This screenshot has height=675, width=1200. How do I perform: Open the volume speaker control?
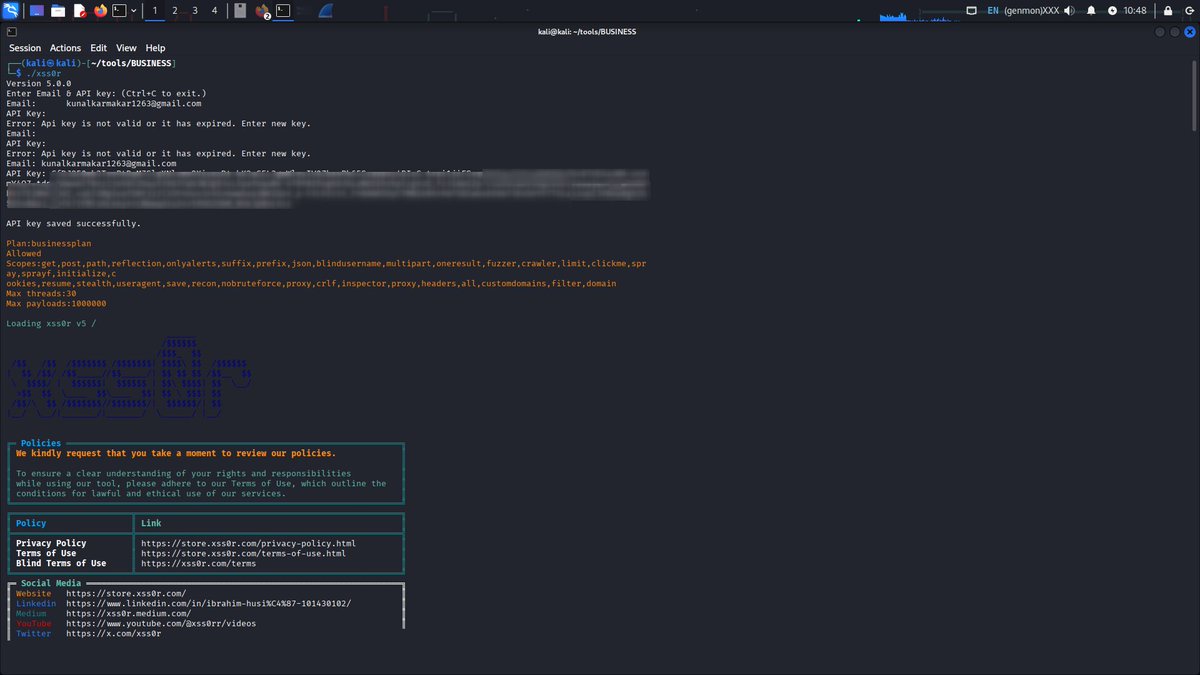coord(1070,10)
